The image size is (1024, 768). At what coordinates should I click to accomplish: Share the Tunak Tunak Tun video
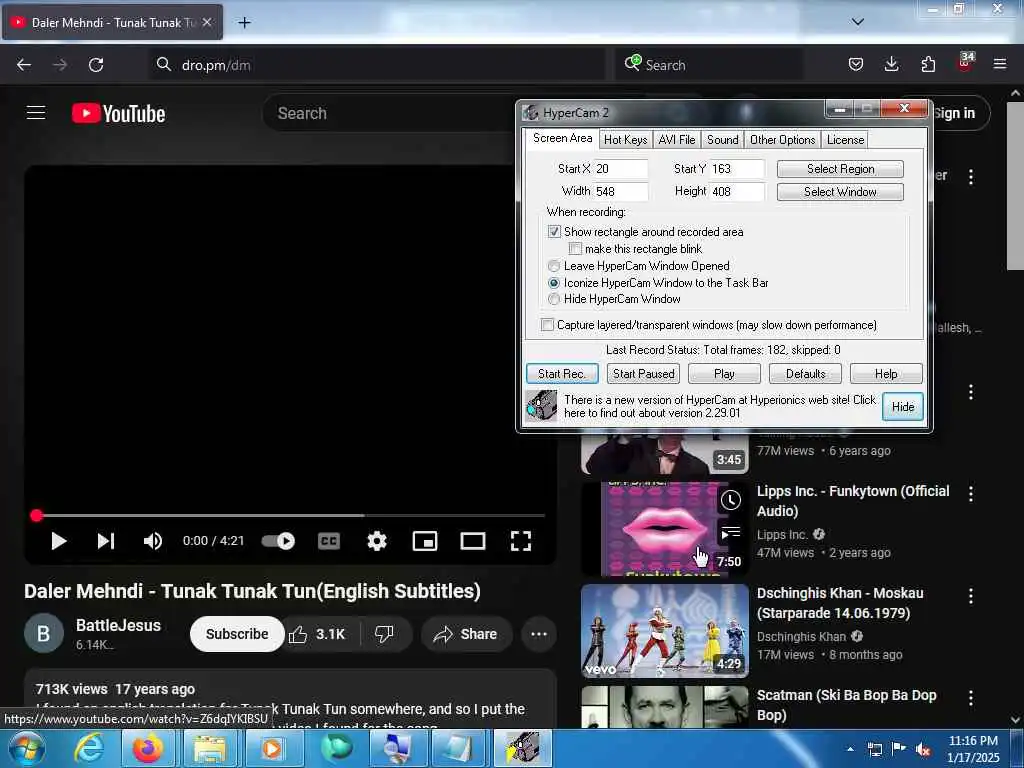pyautogui.click(x=466, y=634)
